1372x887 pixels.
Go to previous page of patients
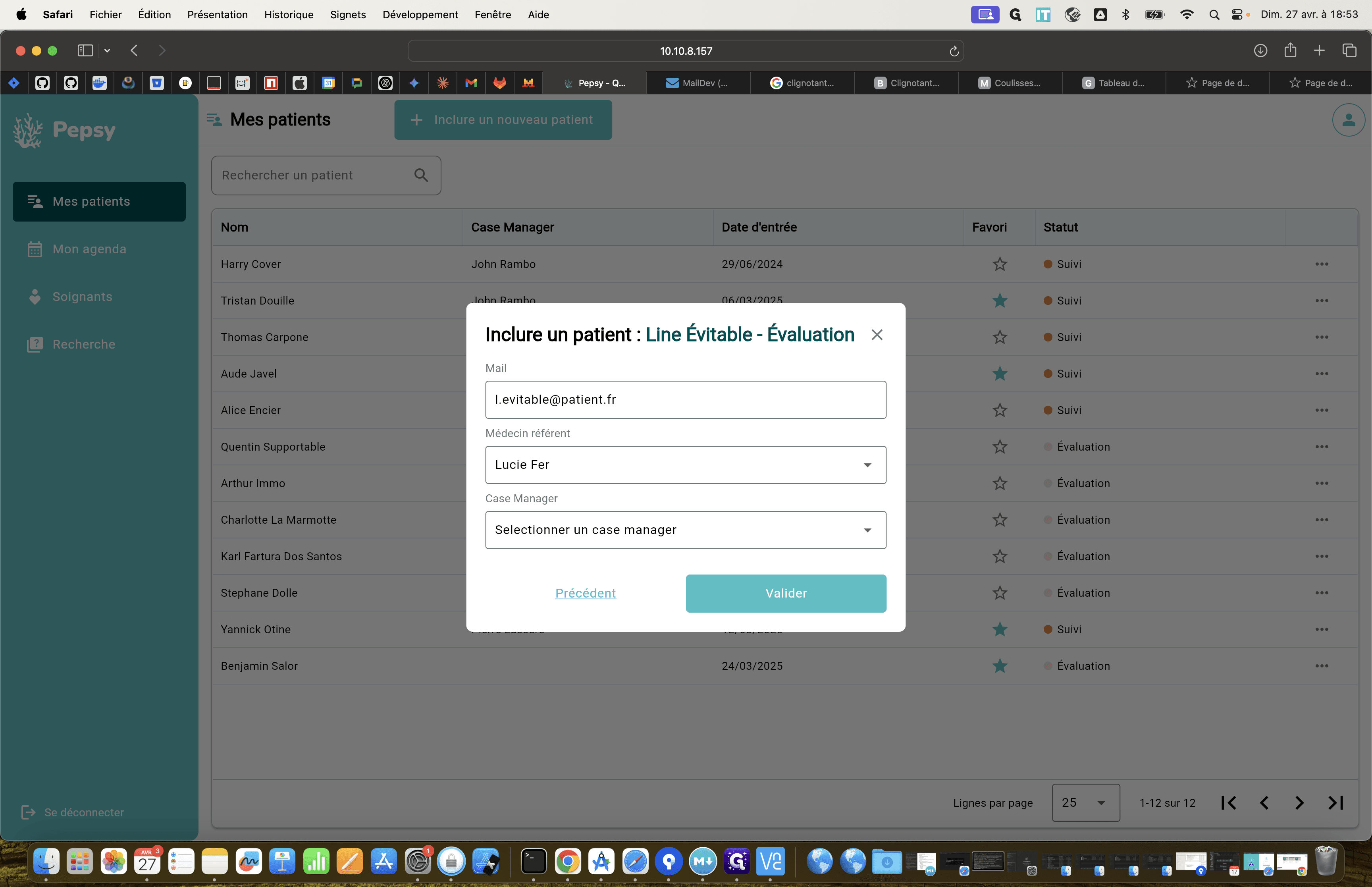pyautogui.click(x=1264, y=803)
